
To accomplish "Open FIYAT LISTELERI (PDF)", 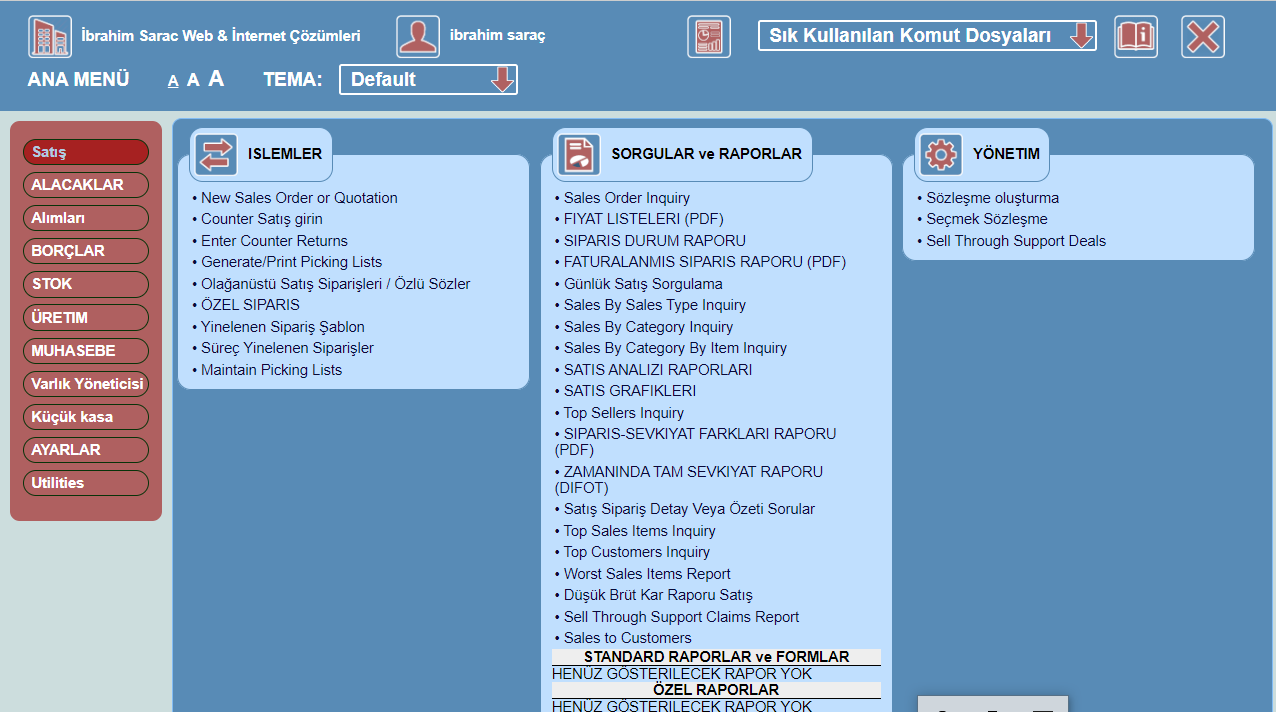I will (643, 219).
